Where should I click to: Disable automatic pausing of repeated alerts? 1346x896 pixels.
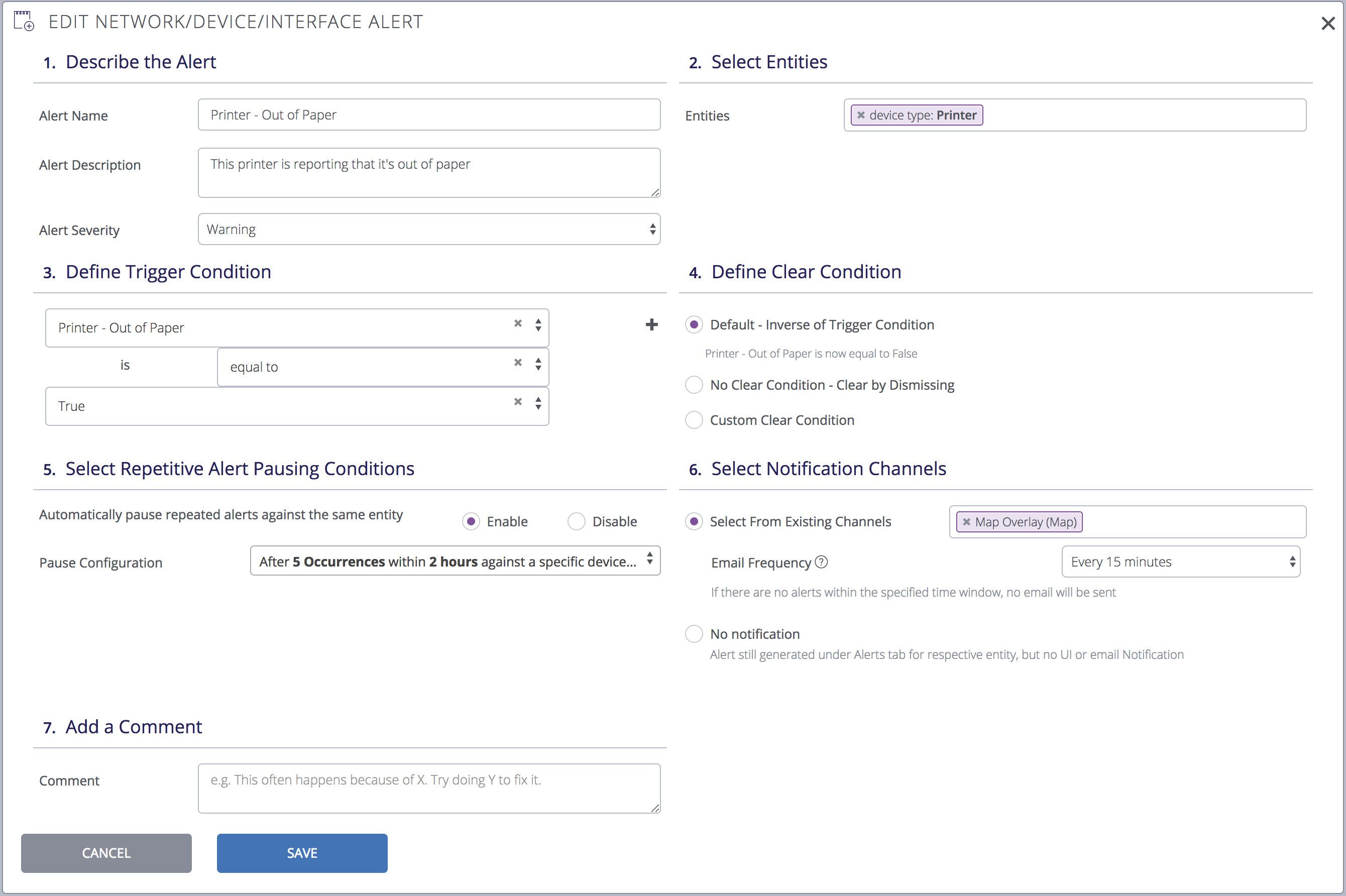click(x=577, y=521)
